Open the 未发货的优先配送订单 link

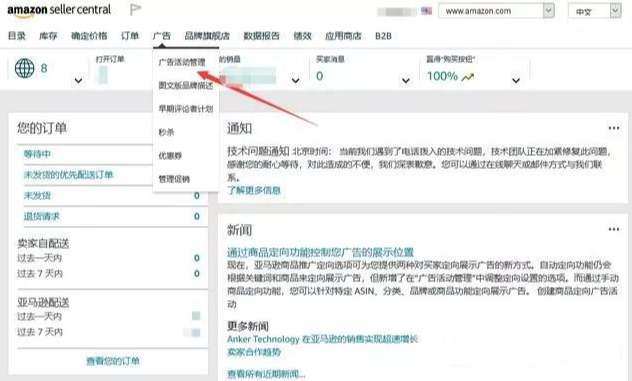[x=68, y=175]
